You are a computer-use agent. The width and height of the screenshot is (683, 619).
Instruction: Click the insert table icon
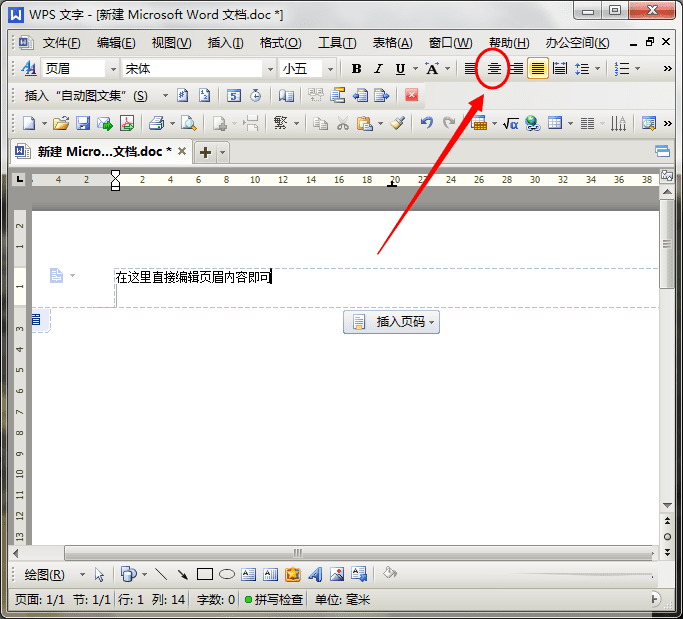tap(555, 124)
